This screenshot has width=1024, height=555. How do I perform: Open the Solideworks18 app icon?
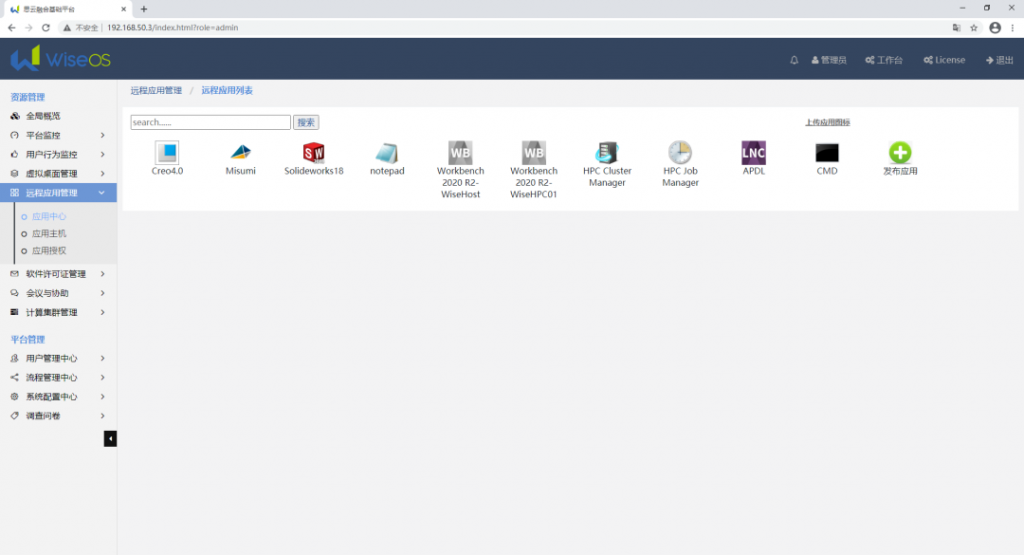click(314, 153)
